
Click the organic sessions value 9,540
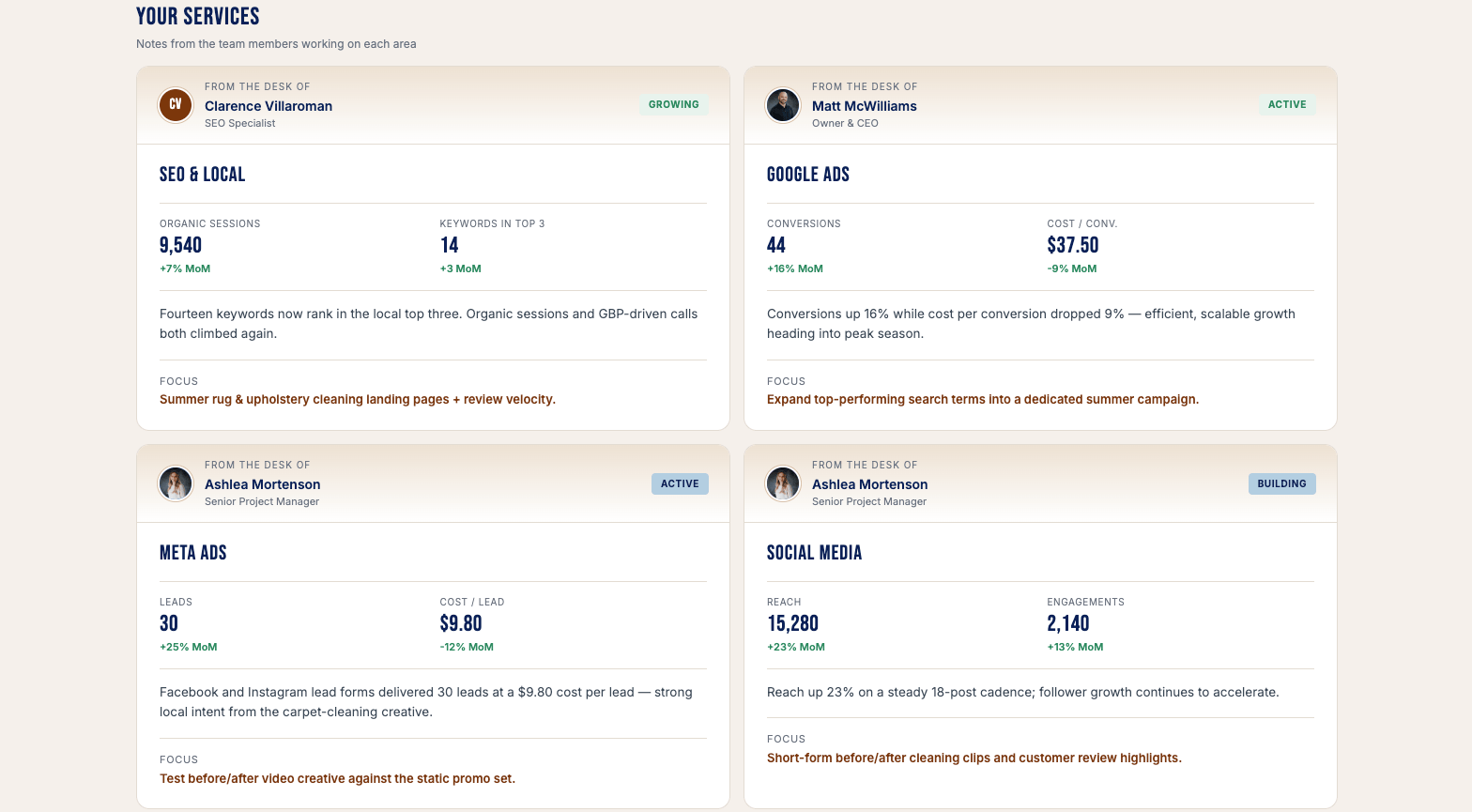coord(180,245)
